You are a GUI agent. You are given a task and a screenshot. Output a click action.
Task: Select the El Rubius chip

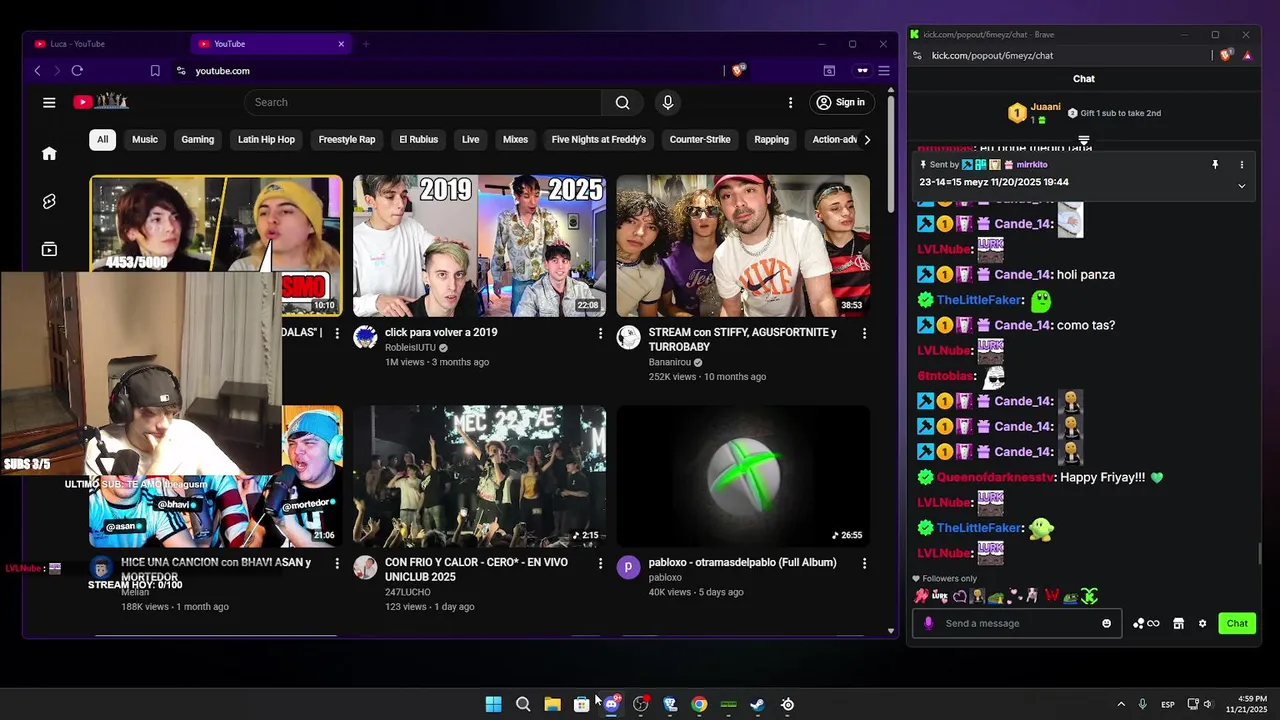(418, 140)
